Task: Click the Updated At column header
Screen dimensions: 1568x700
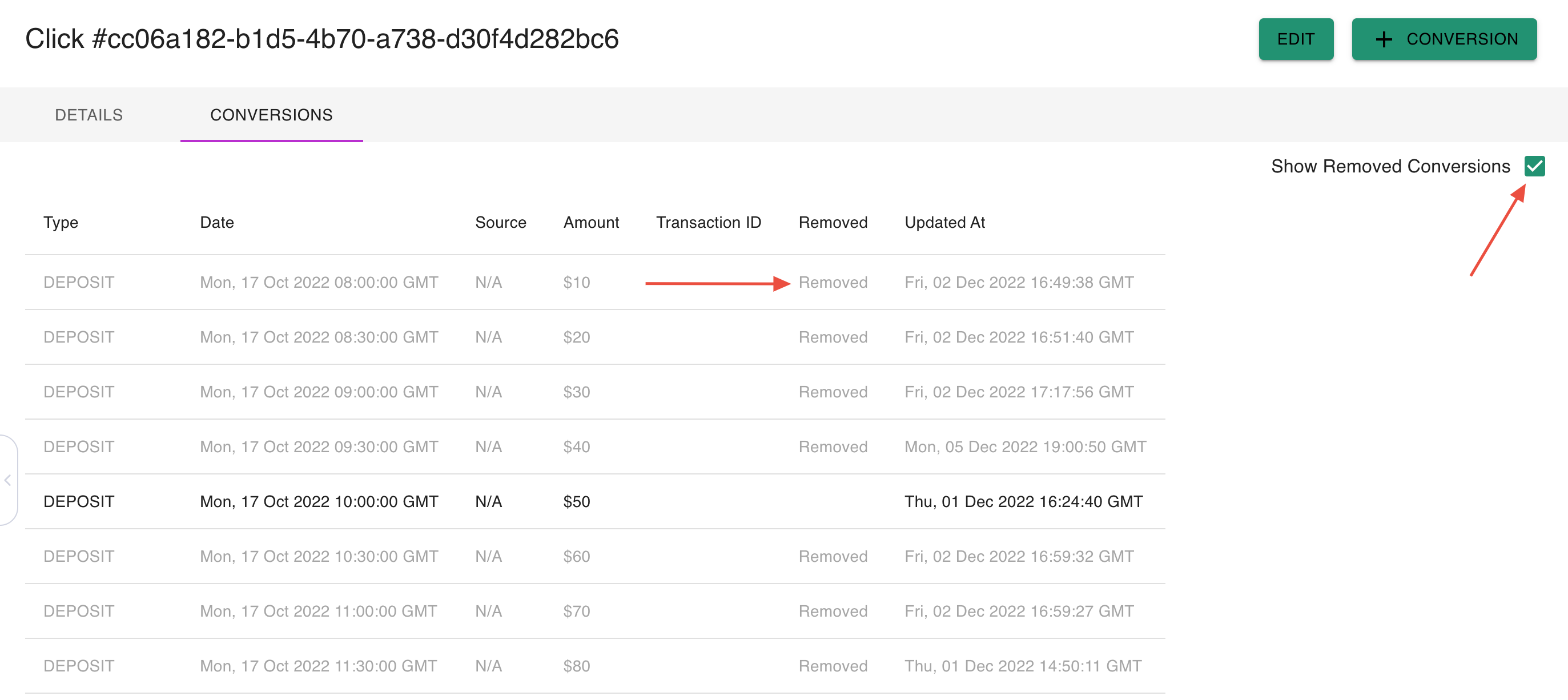Action: click(x=944, y=222)
